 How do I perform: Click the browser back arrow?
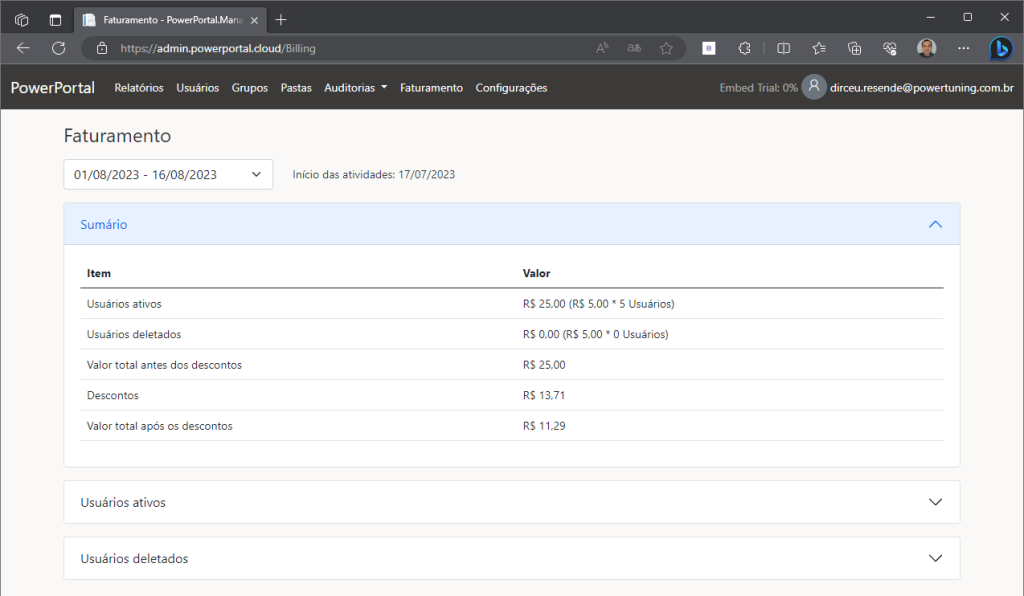point(23,48)
